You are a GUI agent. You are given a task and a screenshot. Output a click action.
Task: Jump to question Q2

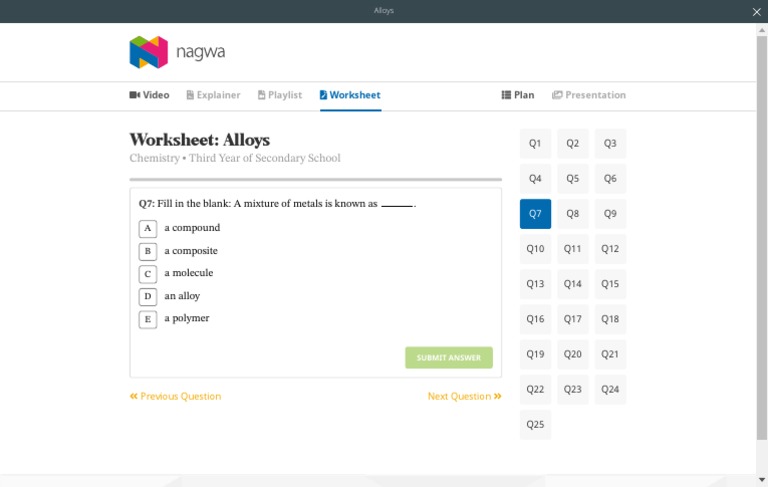pyautogui.click(x=573, y=144)
